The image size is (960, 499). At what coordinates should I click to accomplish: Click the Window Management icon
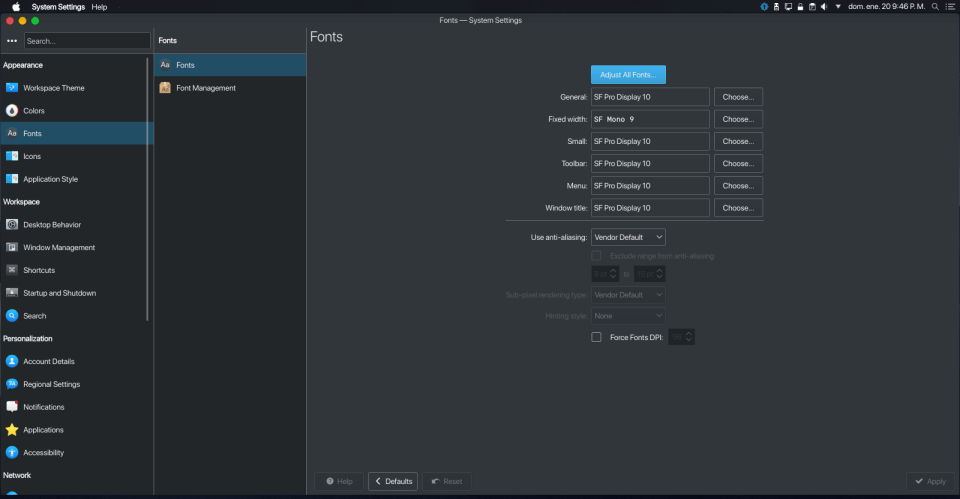click(12, 247)
